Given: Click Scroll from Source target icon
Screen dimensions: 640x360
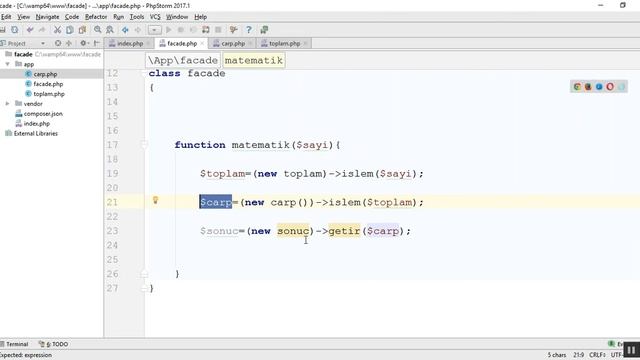Looking at the screenshot, I should [x=58, y=43].
